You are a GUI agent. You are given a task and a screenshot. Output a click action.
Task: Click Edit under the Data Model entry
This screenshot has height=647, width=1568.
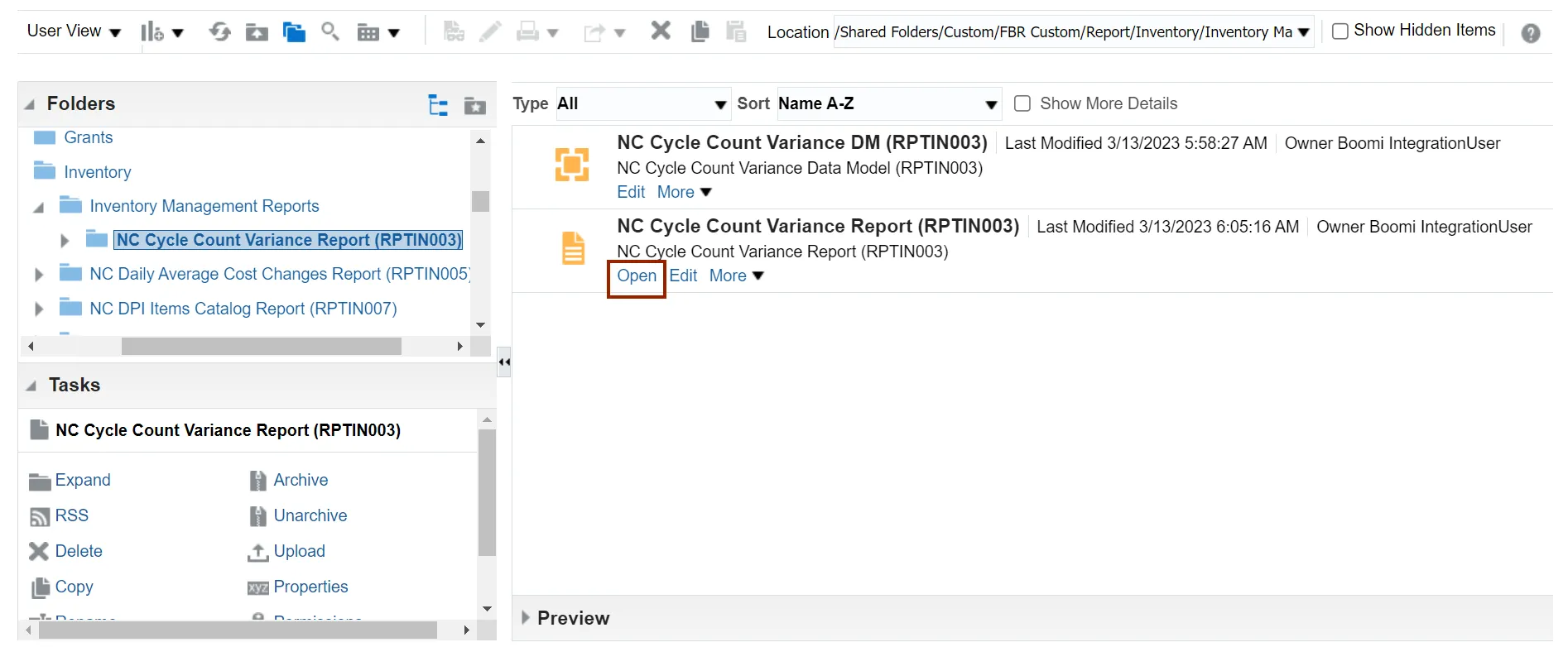(631, 192)
